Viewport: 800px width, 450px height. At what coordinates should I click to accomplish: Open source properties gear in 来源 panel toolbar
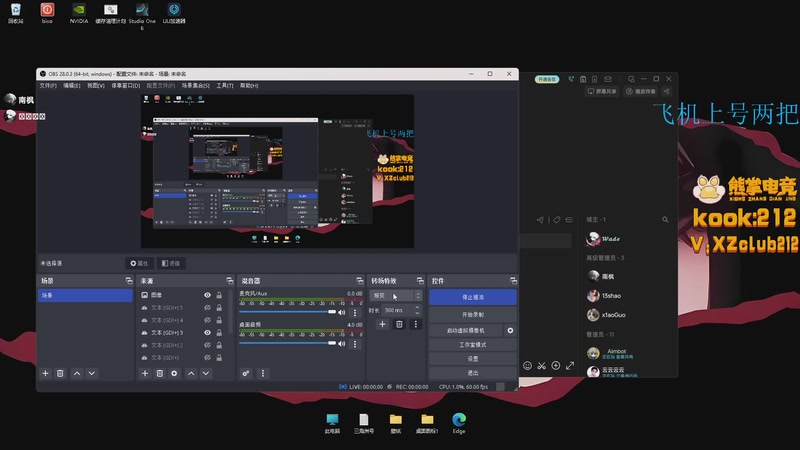(x=174, y=373)
